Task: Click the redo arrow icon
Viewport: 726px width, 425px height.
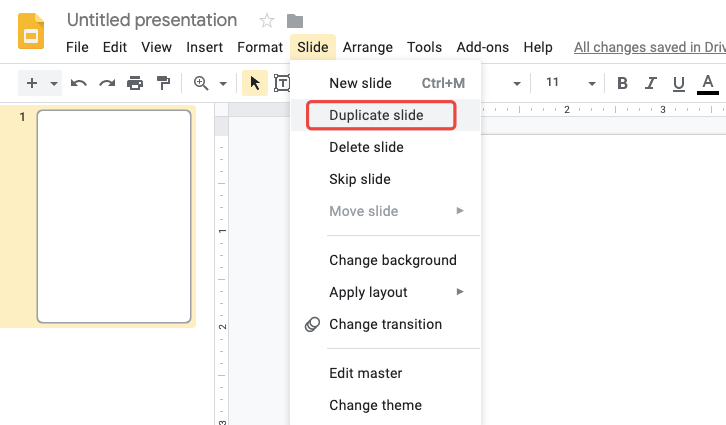Action: coord(107,83)
